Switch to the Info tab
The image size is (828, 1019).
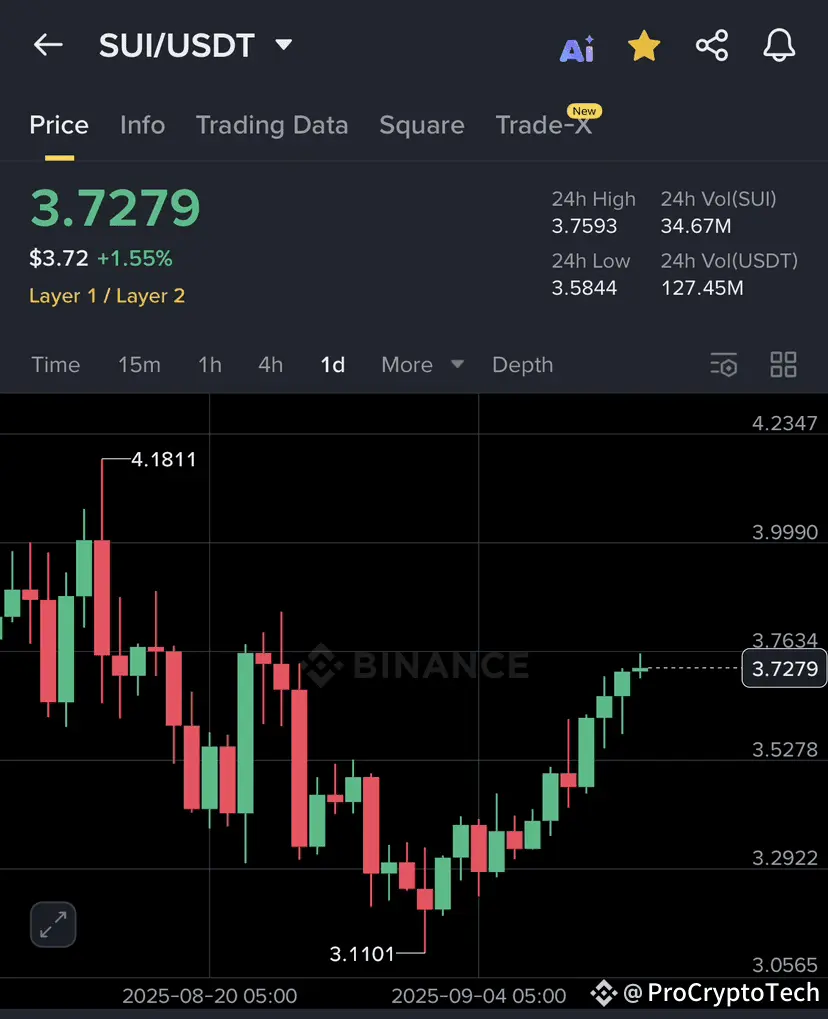[x=142, y=125]
